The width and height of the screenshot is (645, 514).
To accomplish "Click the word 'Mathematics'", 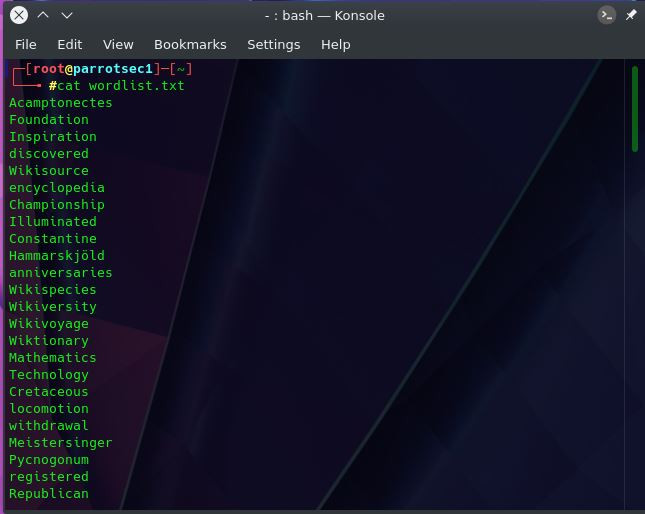I will (x=53, y=357).
